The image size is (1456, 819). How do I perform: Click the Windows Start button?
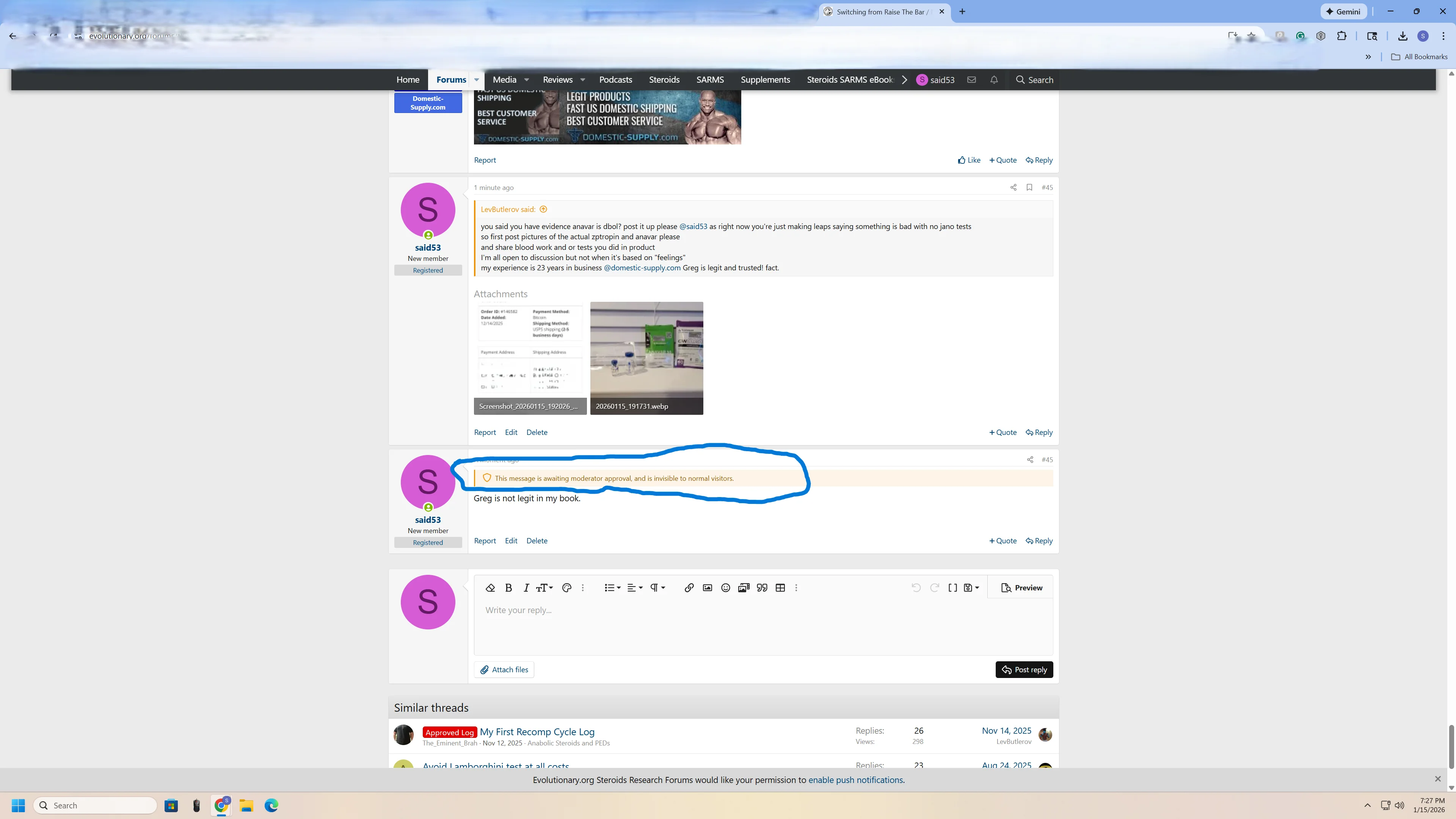(18, 805)
